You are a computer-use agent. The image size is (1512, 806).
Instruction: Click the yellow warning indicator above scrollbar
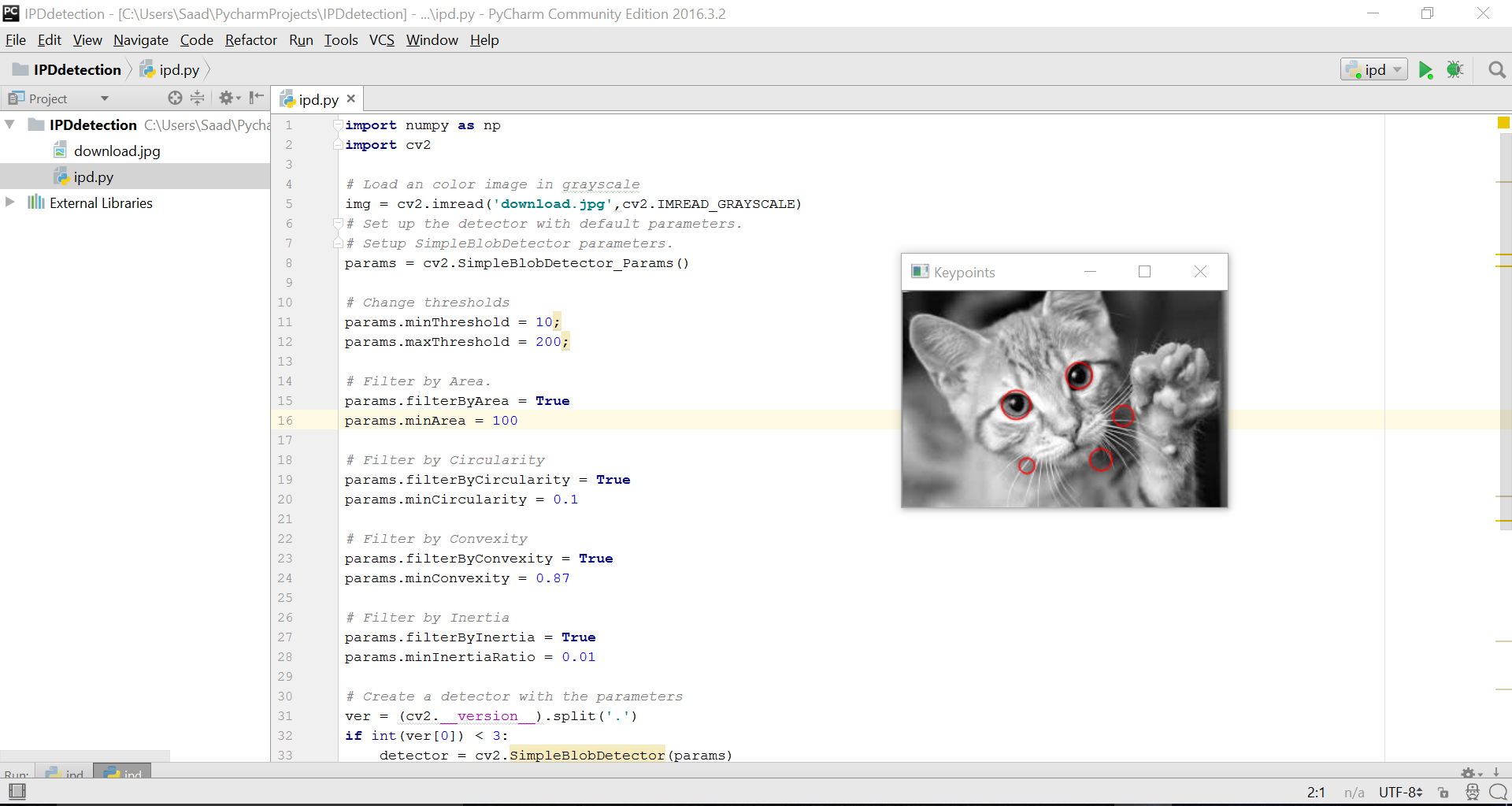pos(1503,123)
